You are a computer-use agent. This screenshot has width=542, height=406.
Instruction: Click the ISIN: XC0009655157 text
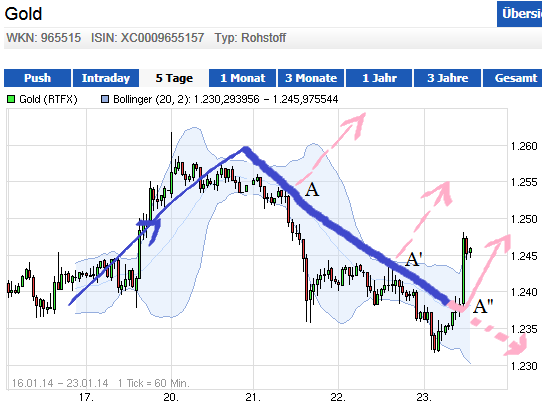[148, 38]
